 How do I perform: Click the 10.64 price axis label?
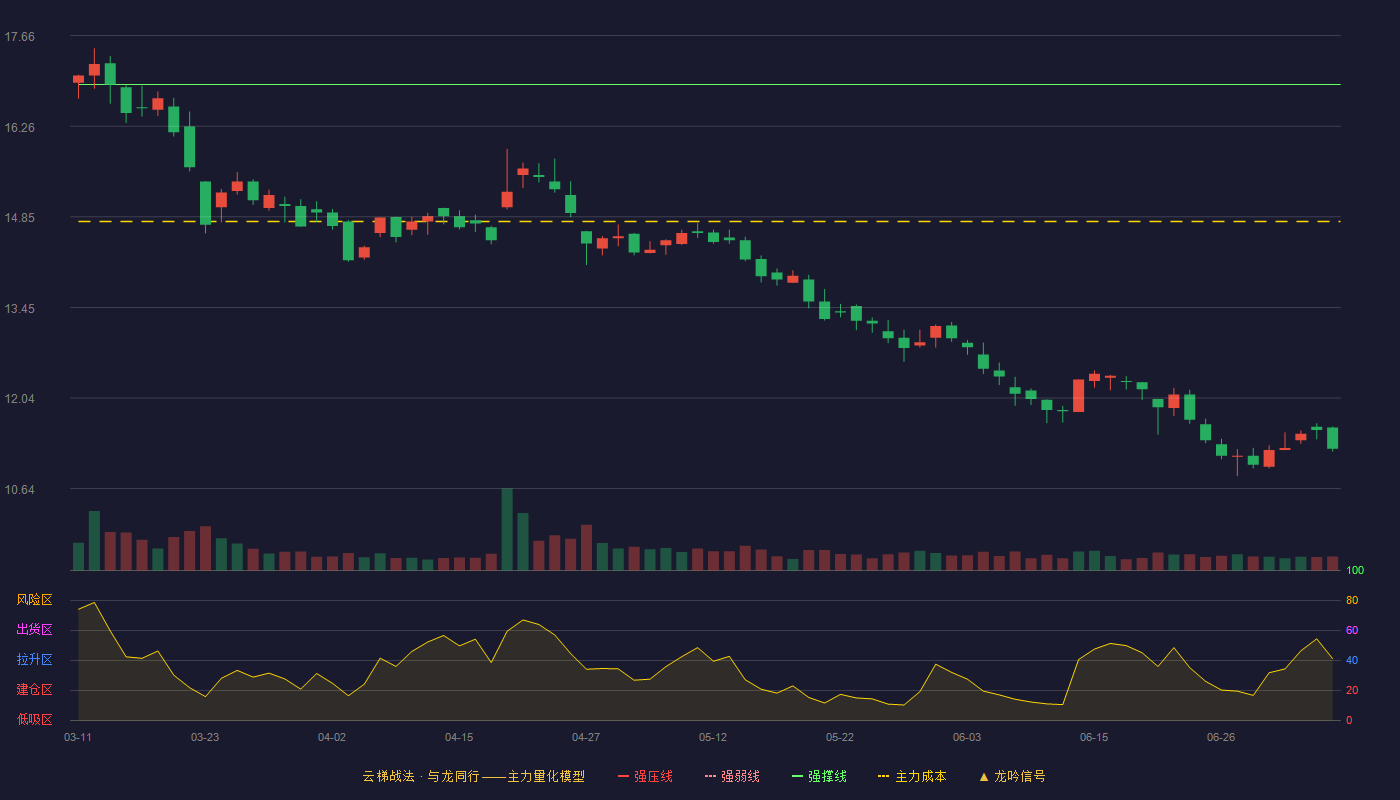click(x=19, y=489)
